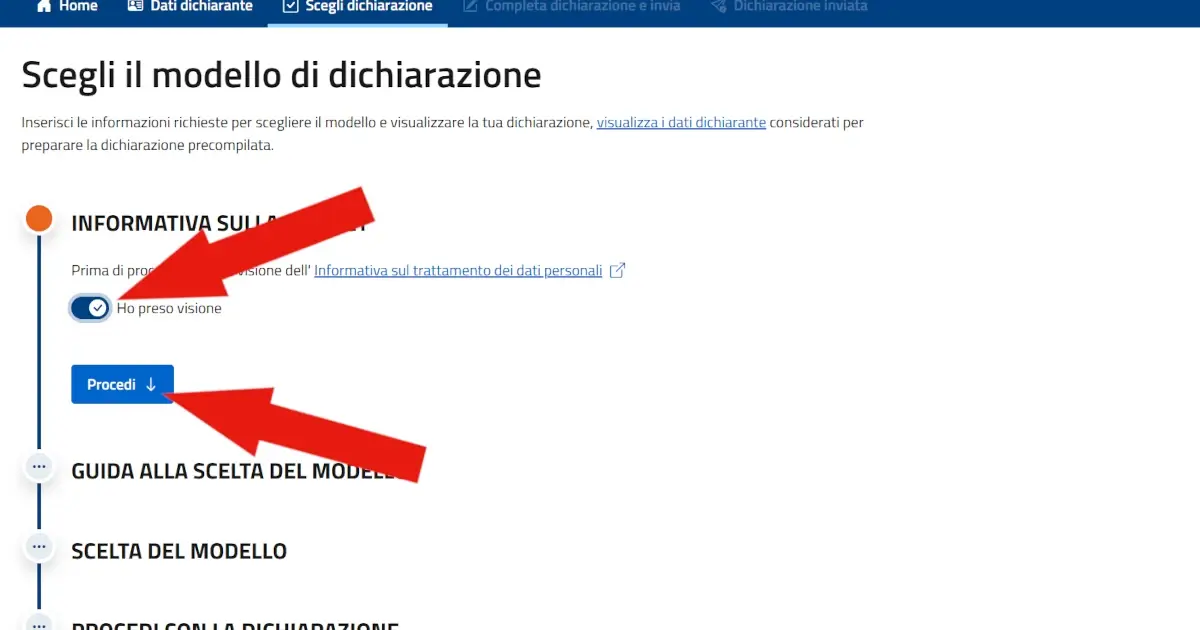The width and height of the screenshot is (1200, 630).
Task: Click the Ho preso visione label
Action: click(169, 308)
